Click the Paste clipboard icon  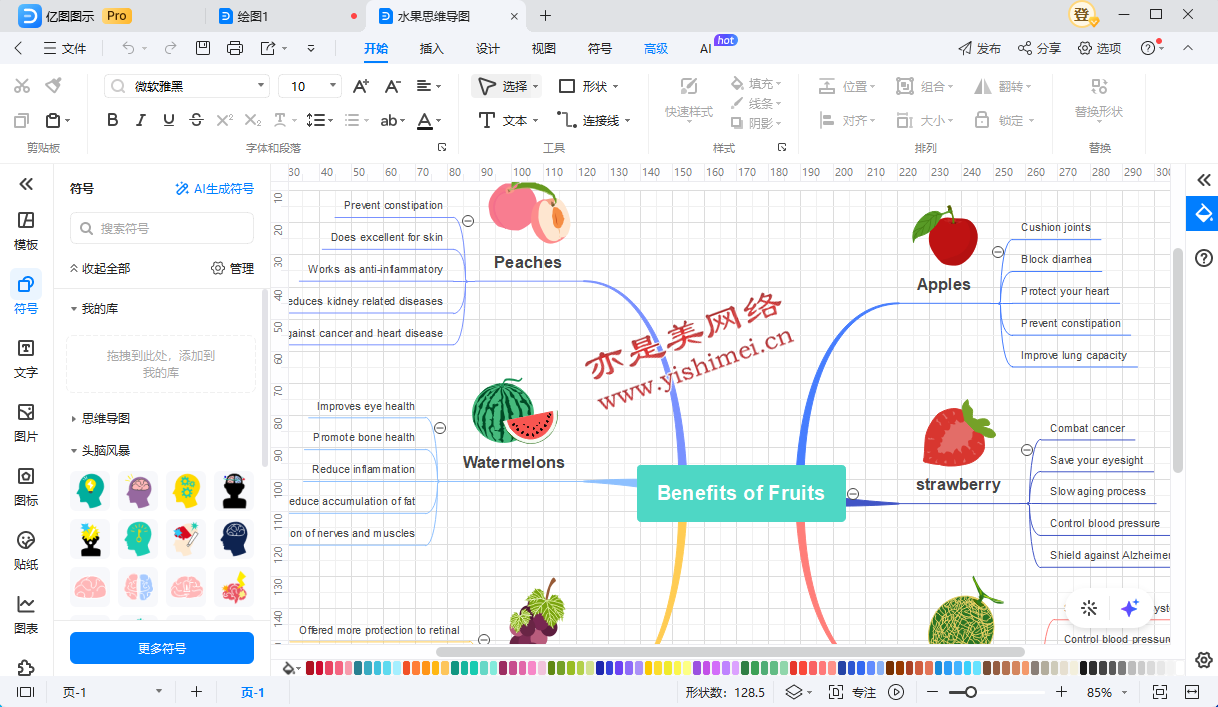[54, 120]
